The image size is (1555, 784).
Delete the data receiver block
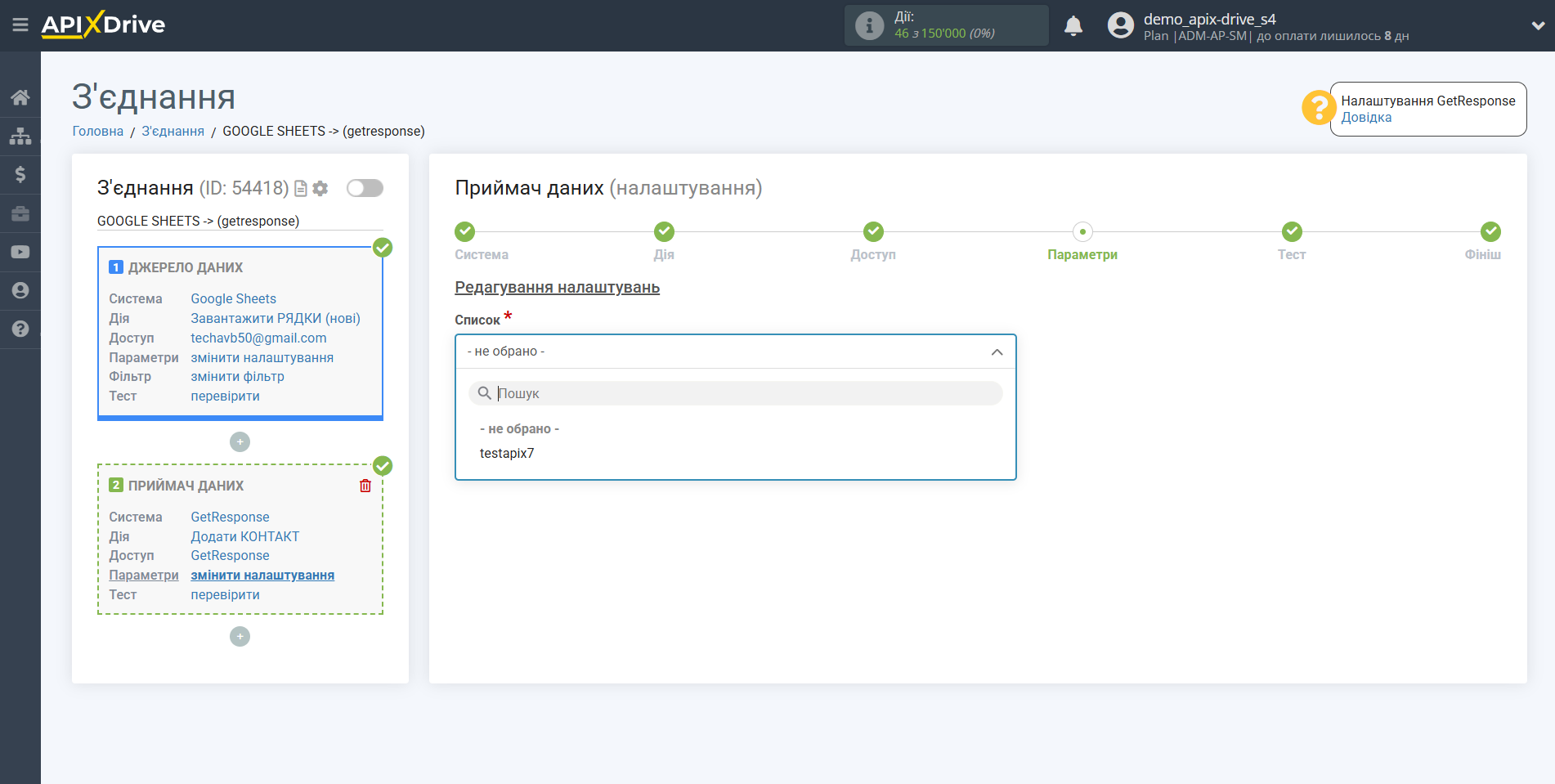(x=365, y=486)
